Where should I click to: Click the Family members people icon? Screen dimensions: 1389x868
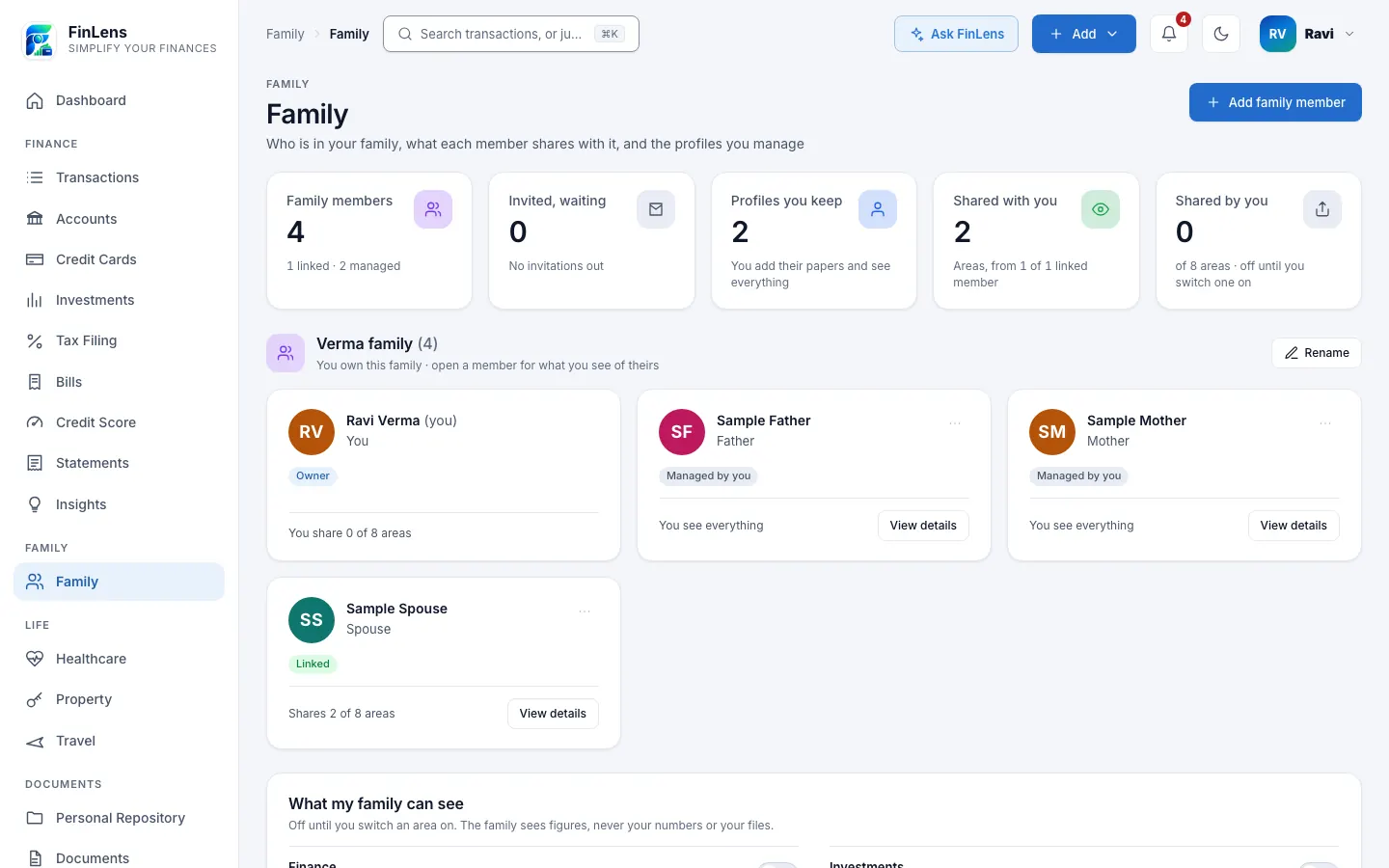[433, 209]
